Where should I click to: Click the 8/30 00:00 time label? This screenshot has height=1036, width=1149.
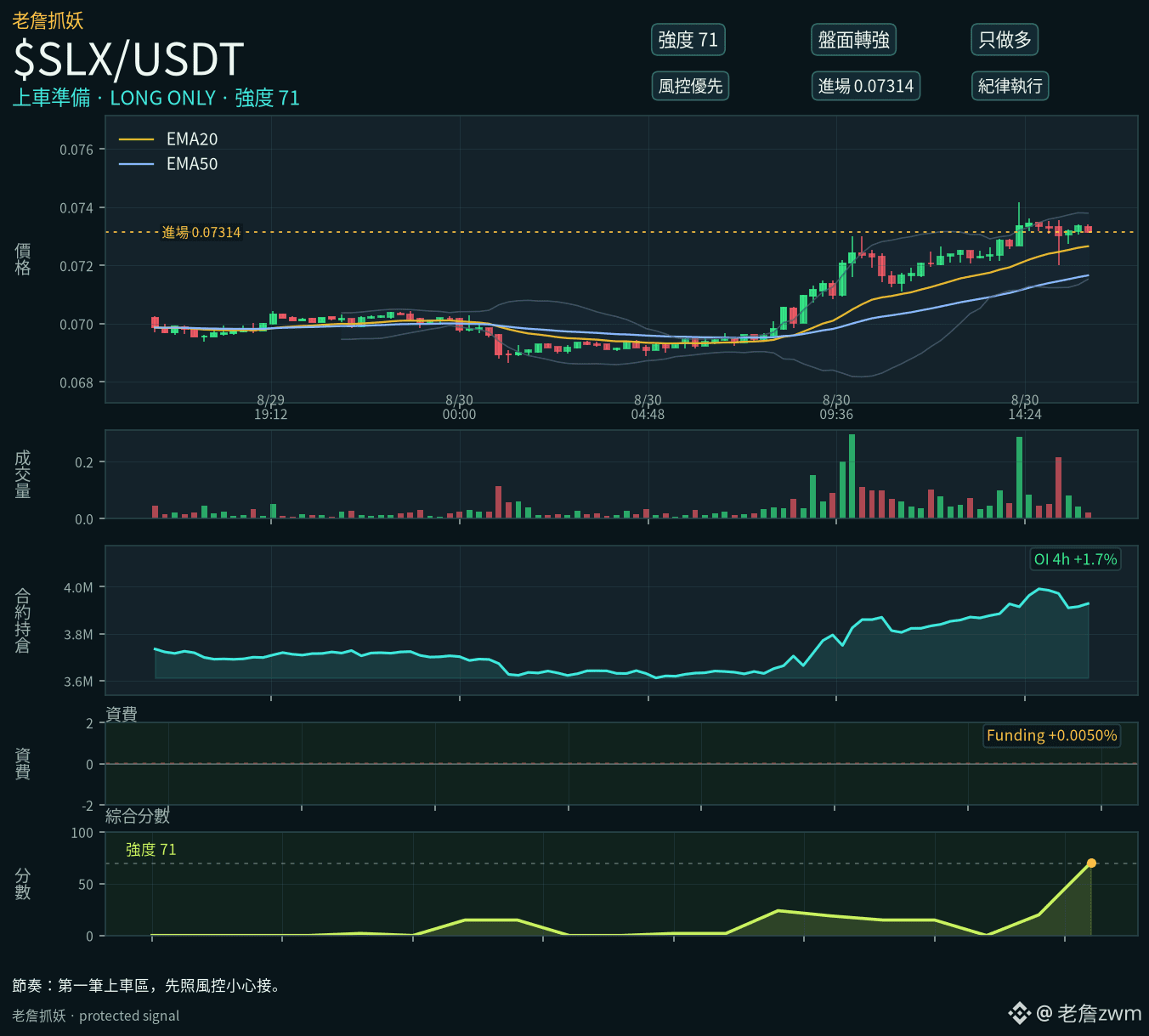pos(460,407)
